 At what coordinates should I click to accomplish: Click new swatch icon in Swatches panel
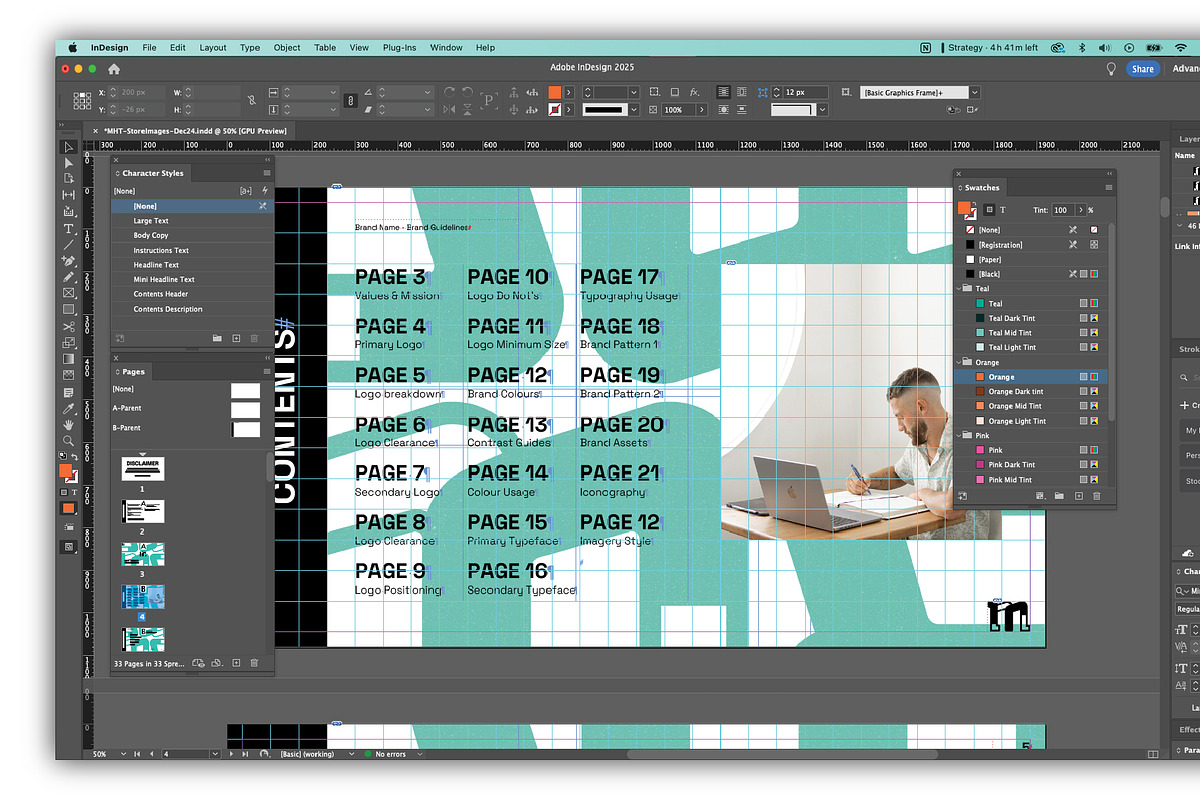click(x=1078, y=496)
